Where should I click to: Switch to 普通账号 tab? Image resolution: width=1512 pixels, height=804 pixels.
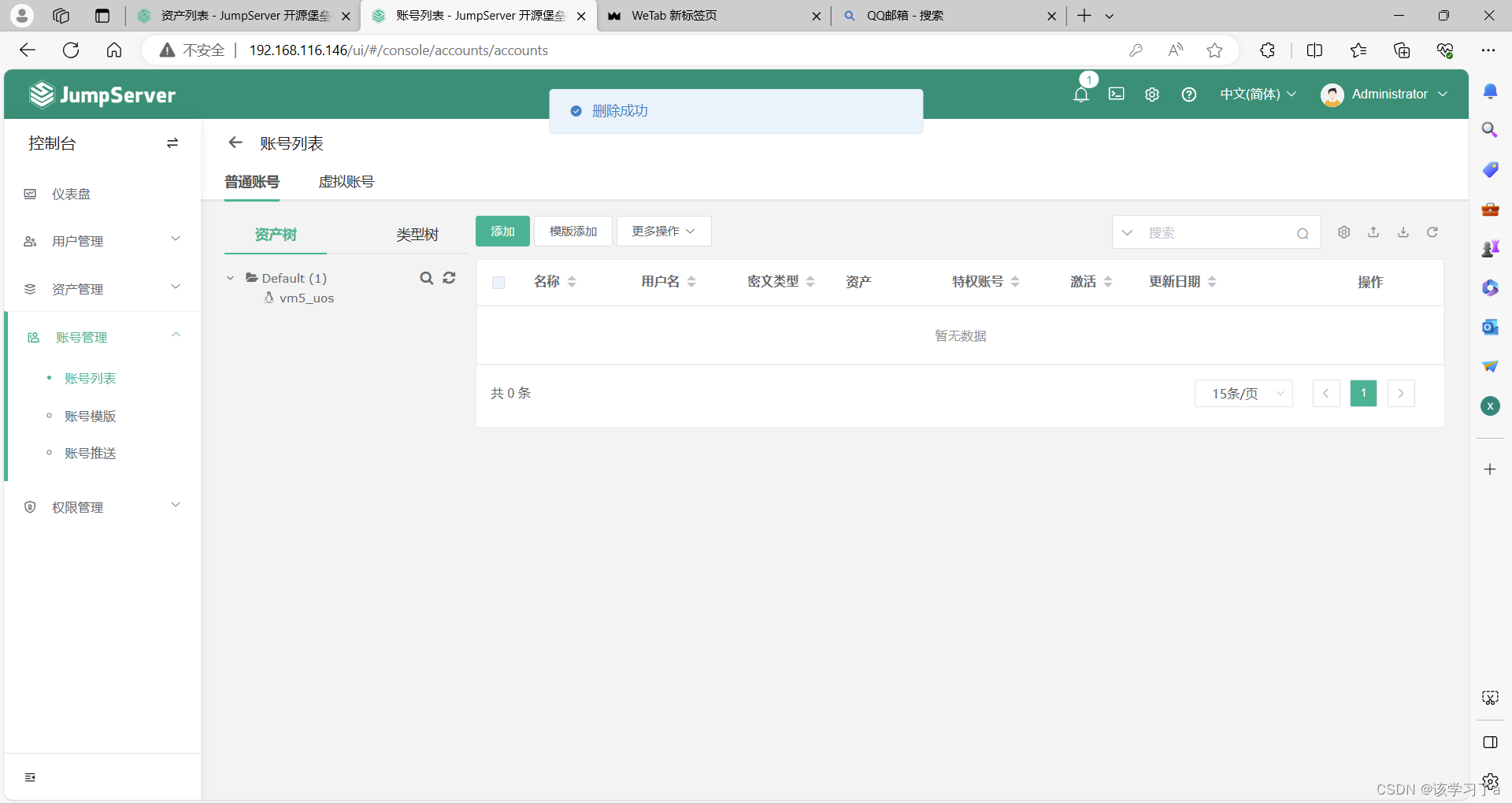[252, 182]
